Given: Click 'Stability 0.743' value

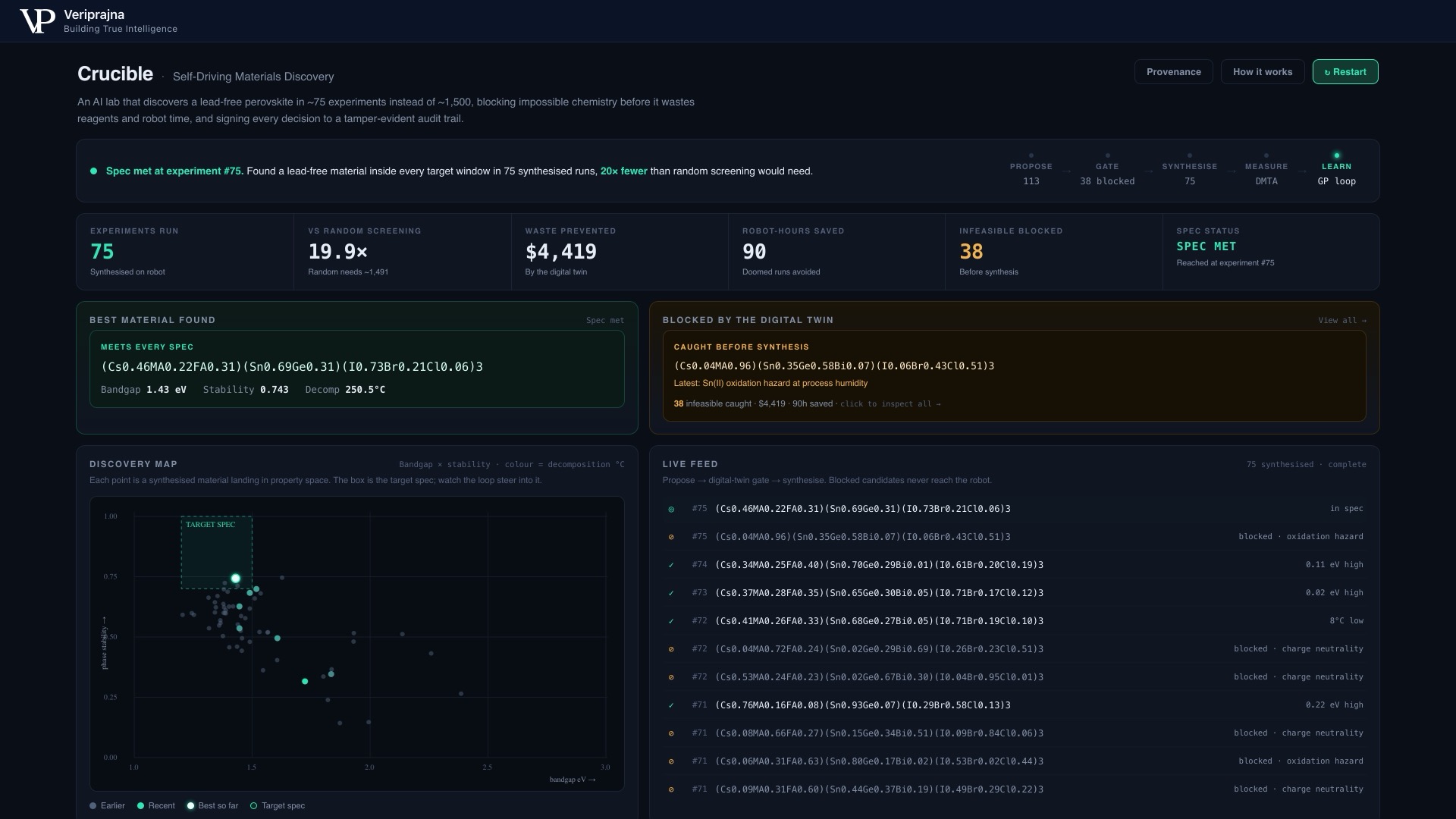Looking at the screenshot, I should (x=246, y=390).
